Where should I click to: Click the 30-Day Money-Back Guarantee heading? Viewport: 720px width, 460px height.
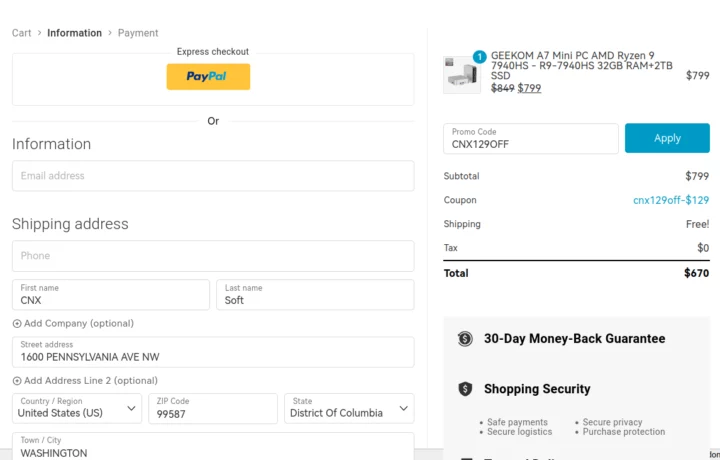coord(574,339)
